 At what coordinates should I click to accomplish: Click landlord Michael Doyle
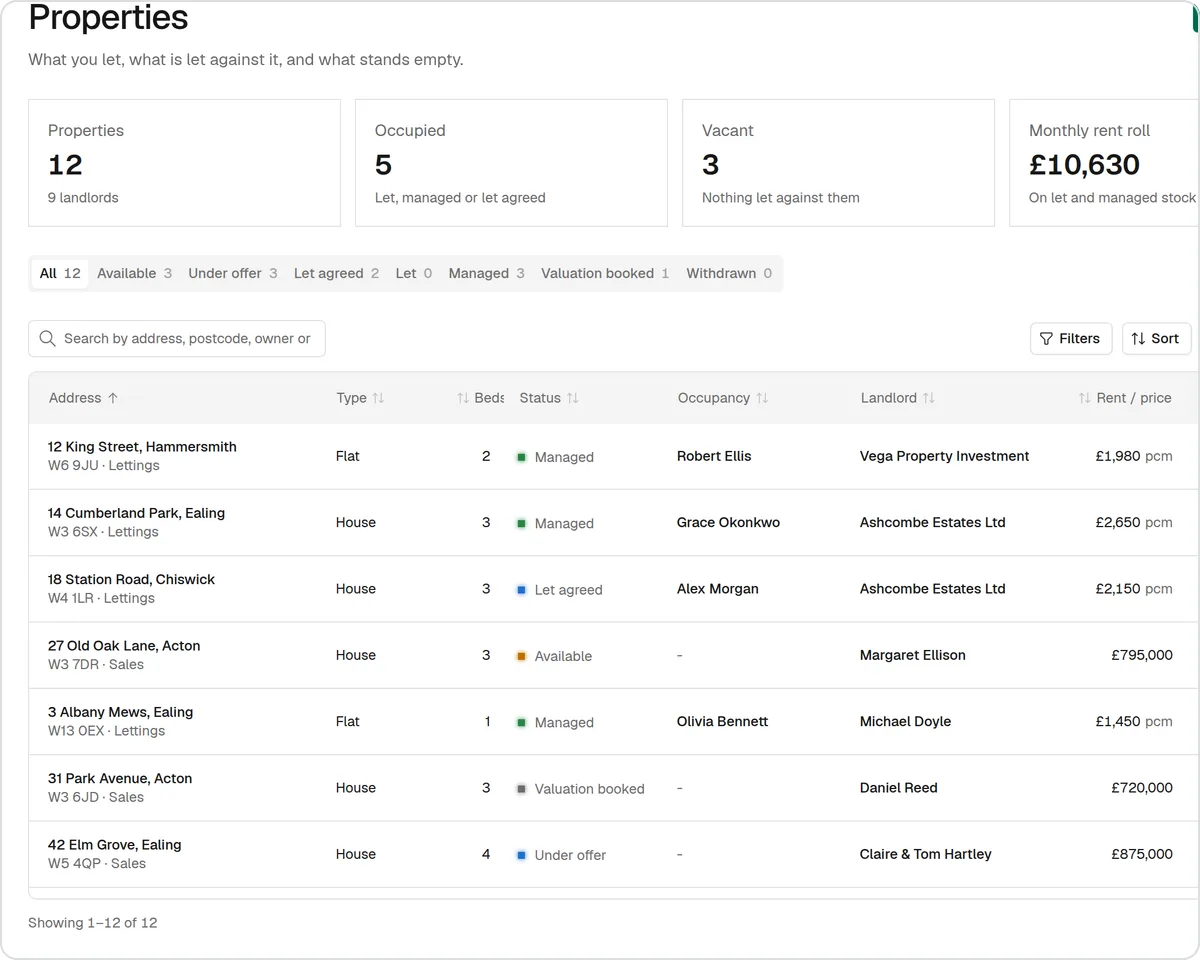pyautogui.click(x=906, y=721)
